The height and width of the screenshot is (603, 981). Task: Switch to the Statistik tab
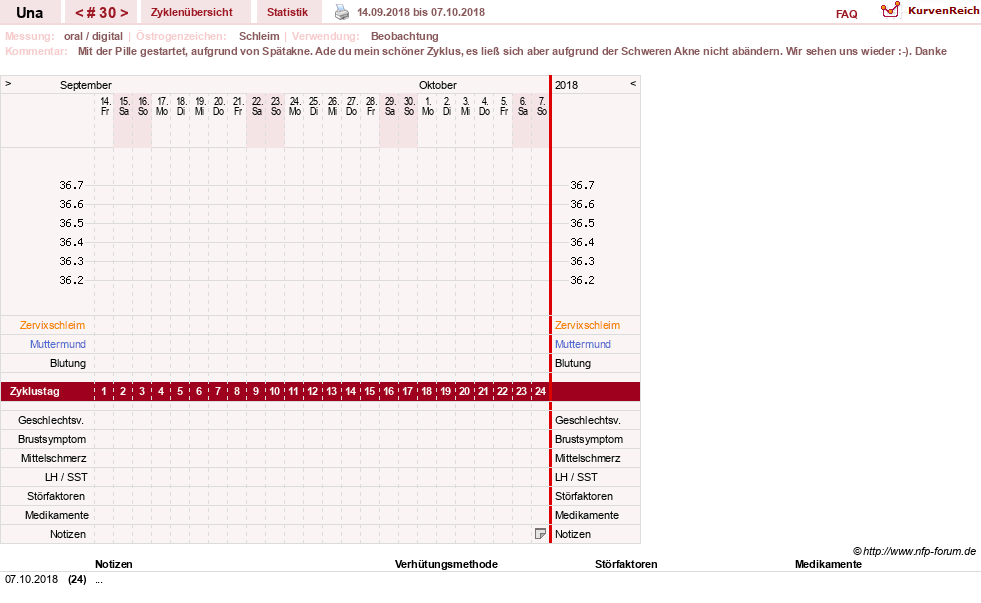coord(287,12)
